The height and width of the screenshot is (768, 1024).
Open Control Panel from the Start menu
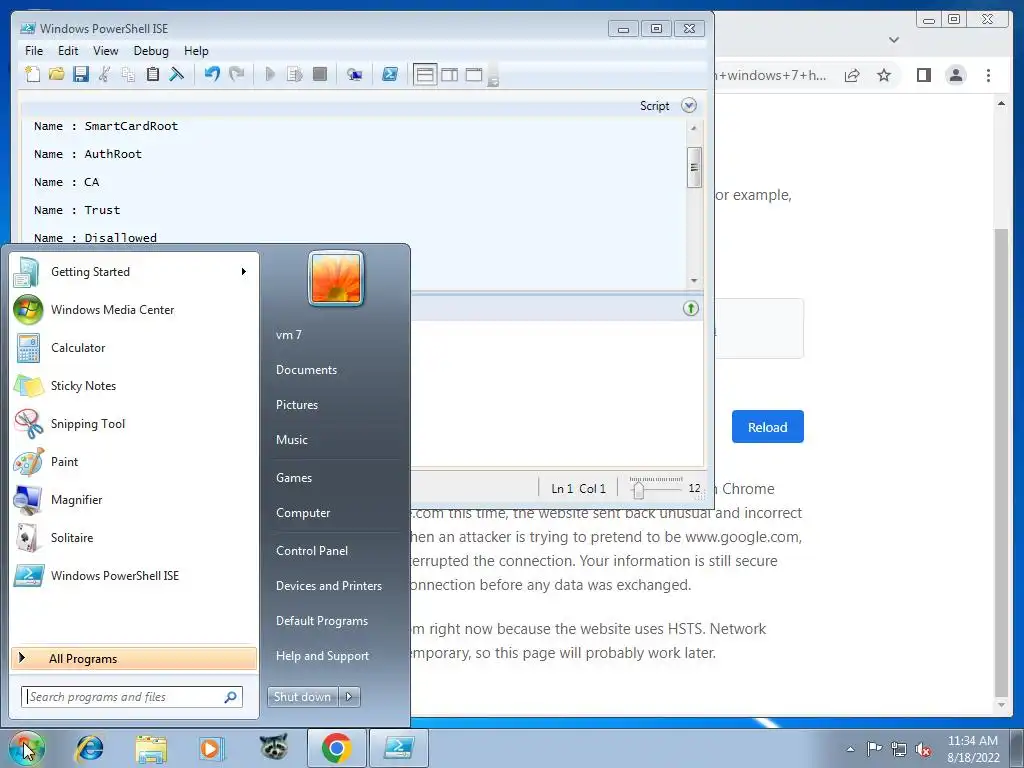tap(312, 551)
